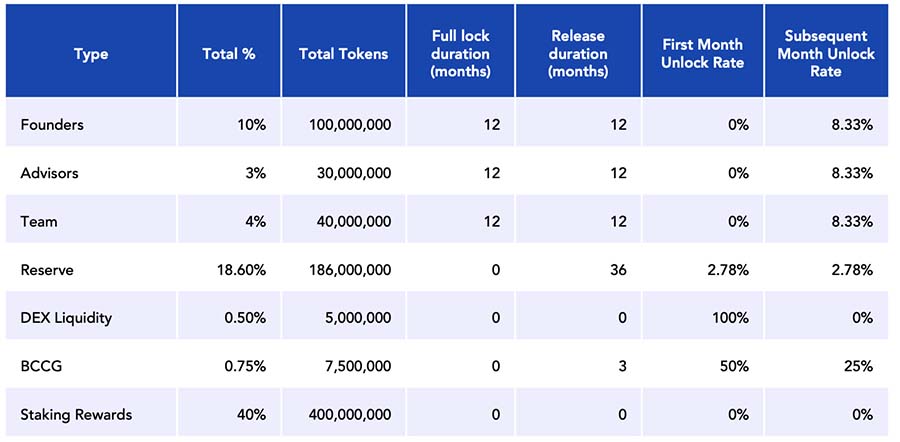900x442 pixels.
Task: Click the Advisors row label
Action: tap(49, 173)
